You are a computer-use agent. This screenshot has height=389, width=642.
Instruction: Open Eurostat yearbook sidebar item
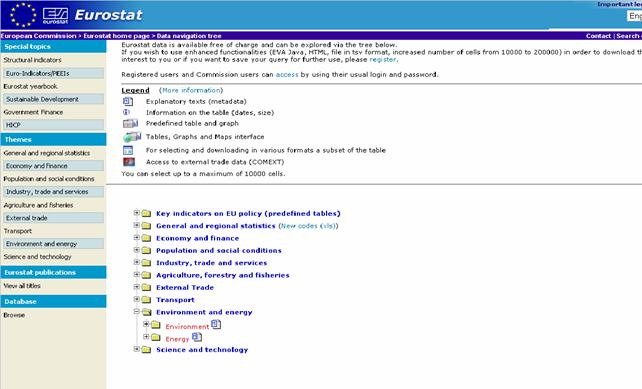click(31, 86)
